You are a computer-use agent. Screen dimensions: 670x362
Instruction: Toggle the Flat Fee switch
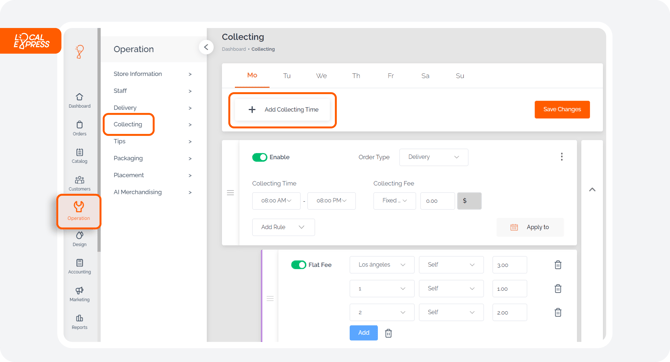coord(298,265)
